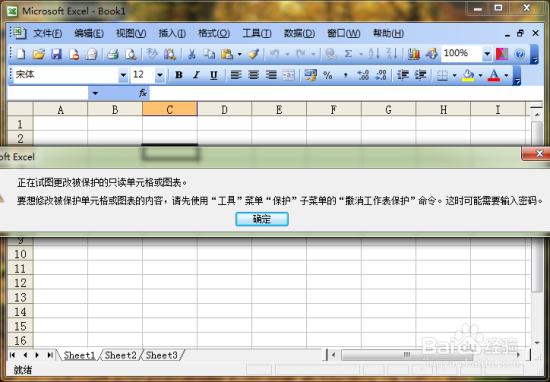
Task: Toggle align right for cells
Action: [271, 75]
